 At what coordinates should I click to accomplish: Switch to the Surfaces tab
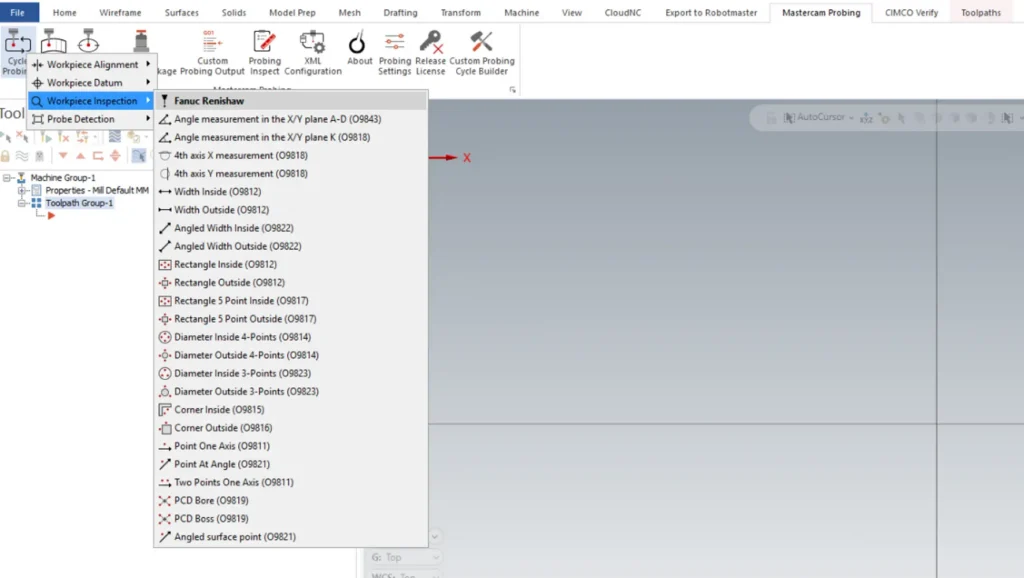tap(182, 12)
